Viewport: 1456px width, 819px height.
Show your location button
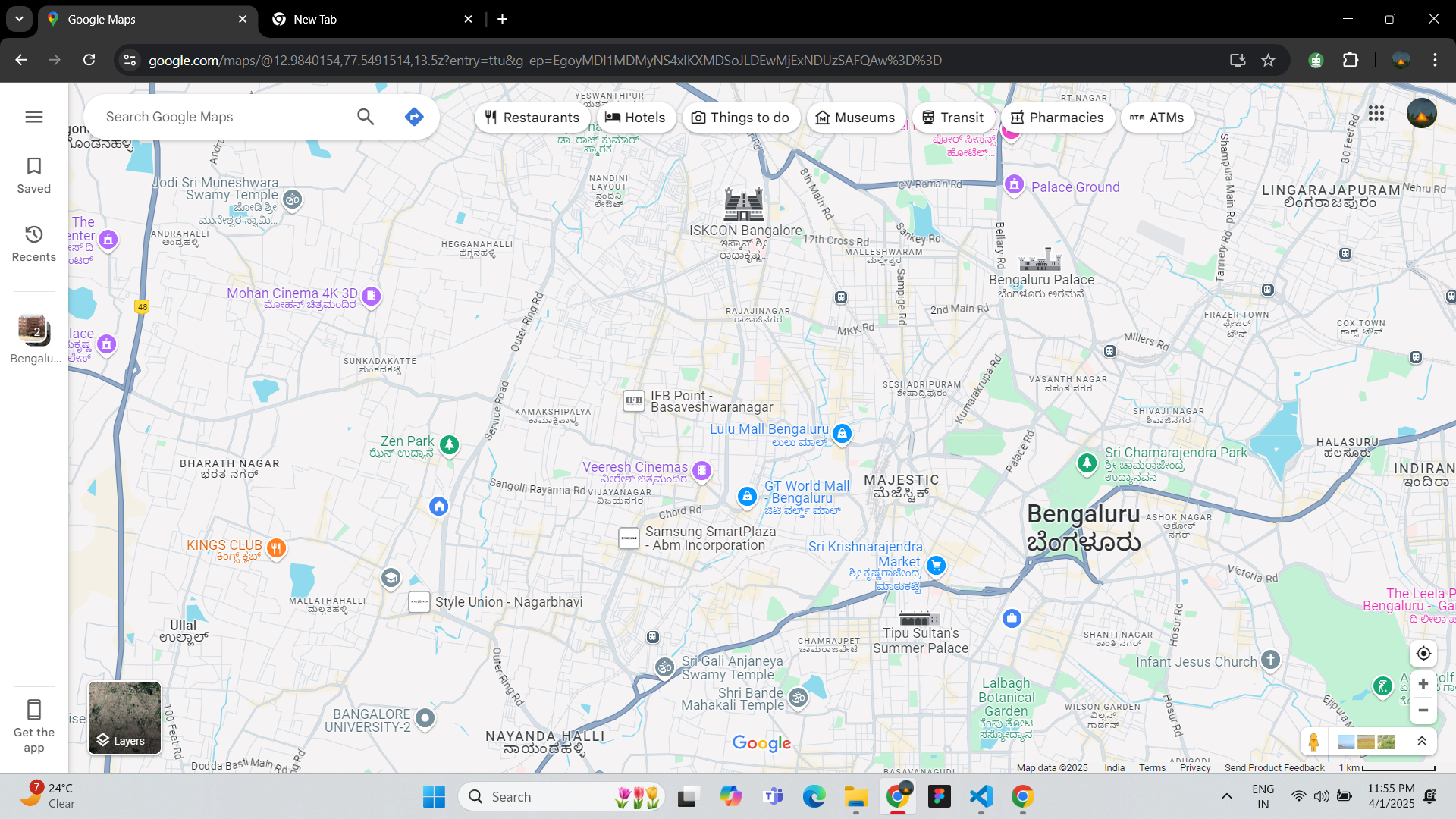[x=1423, y=654]
